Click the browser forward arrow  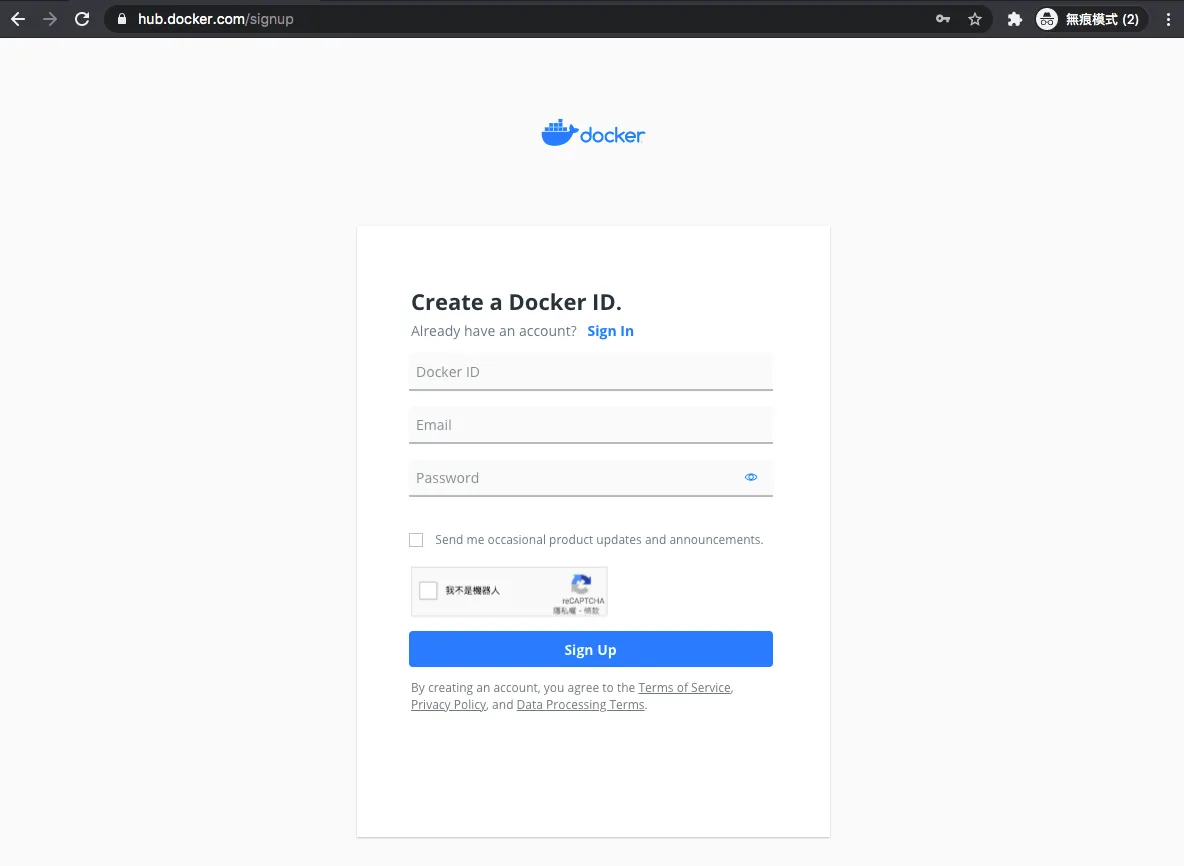(50, 19)
